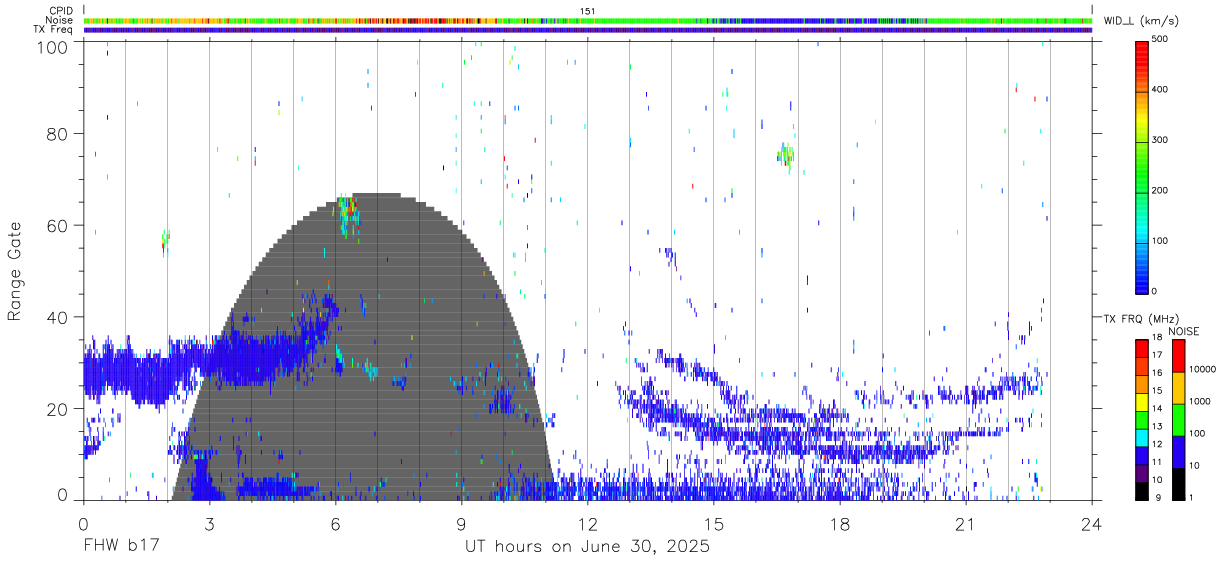The width and height of the screenshot is (1228, 567).
Task: Click the yellow 14–15 MHz TX frequency swatch
Action: tap(1141, 402)
